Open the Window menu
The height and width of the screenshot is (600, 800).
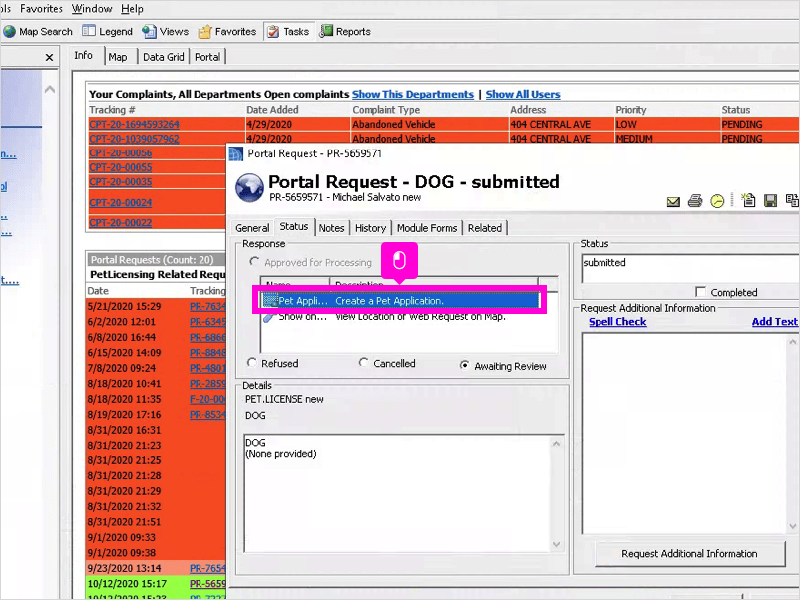pos(92,9)
